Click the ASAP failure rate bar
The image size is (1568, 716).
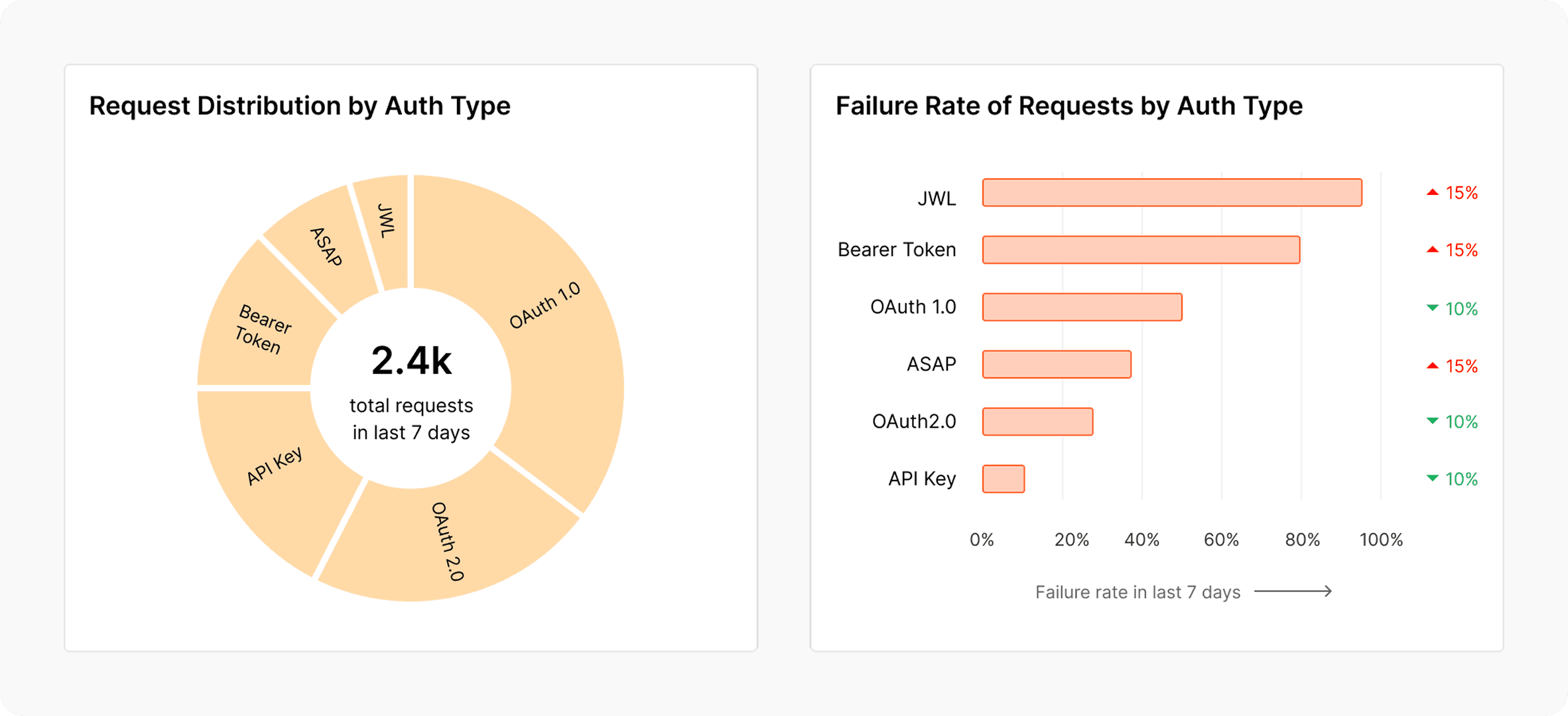click(1057, 365)
